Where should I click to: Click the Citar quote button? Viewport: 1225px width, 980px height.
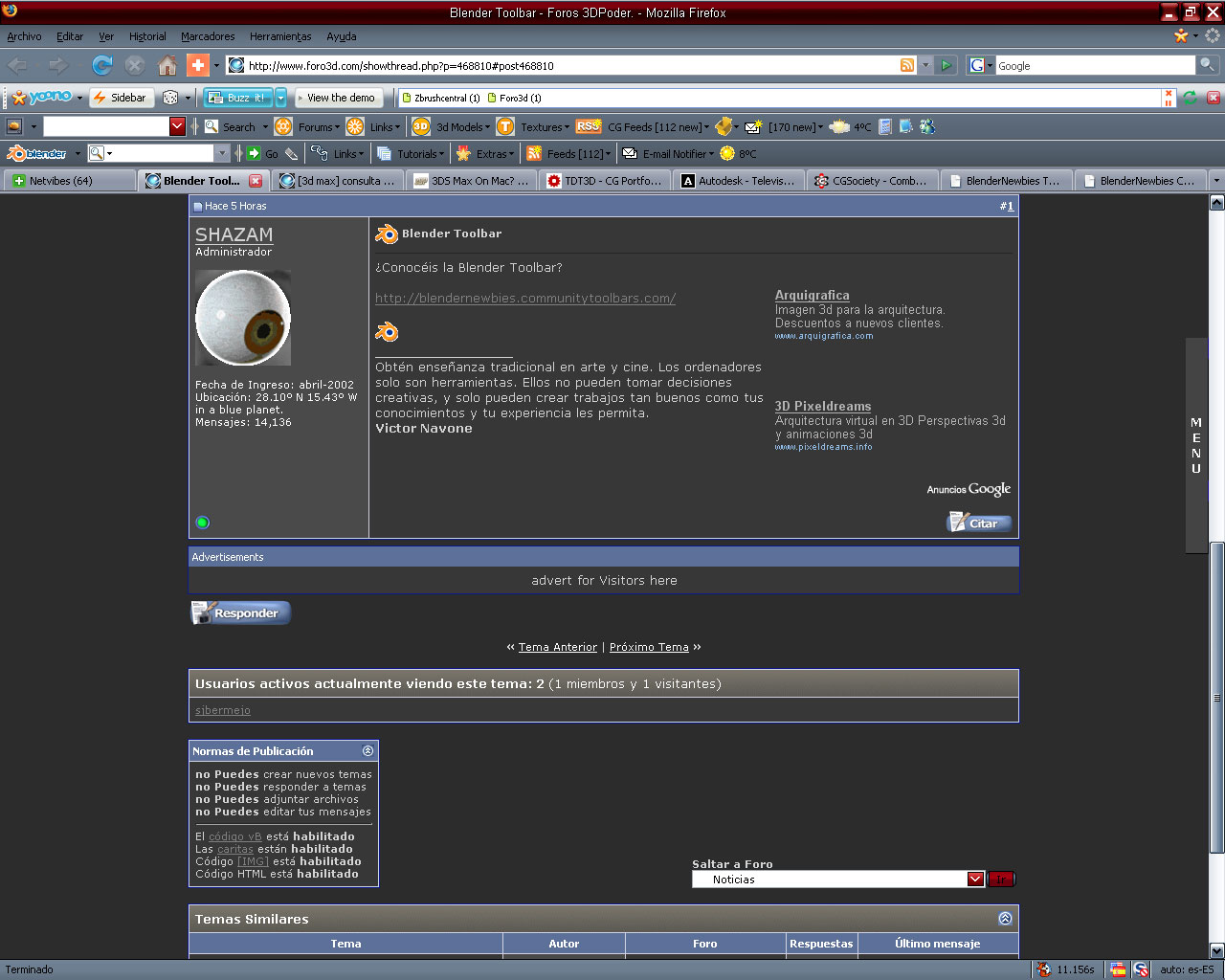pyautogui.click(x=979, y=523)
